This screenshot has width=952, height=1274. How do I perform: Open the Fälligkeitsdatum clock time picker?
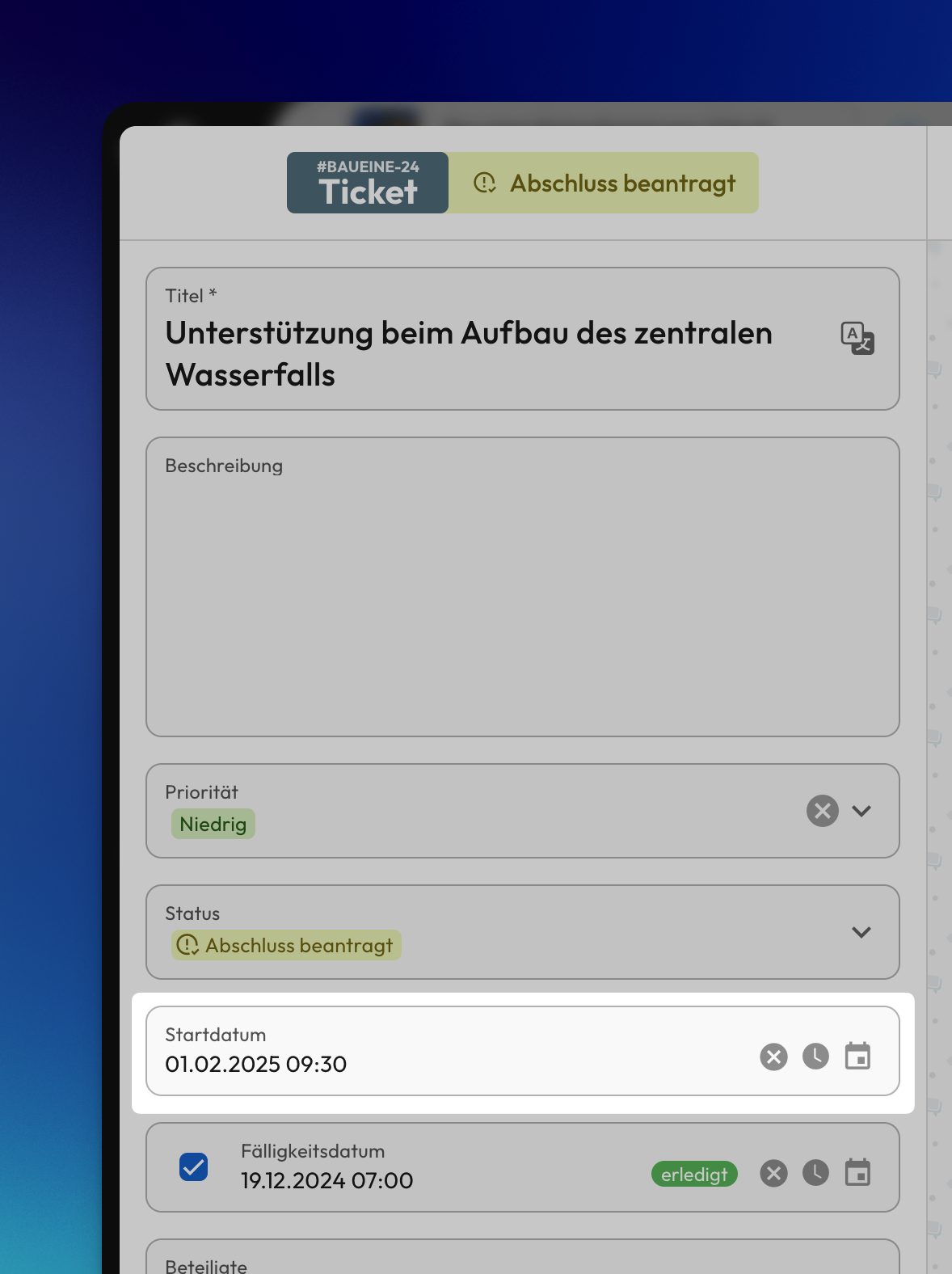[x=815, y=1173]
